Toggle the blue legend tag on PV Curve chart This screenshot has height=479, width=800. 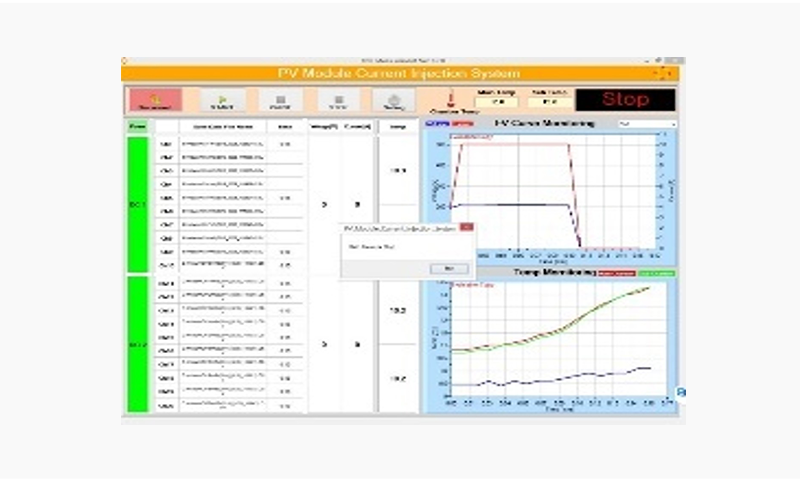[433, 124]
